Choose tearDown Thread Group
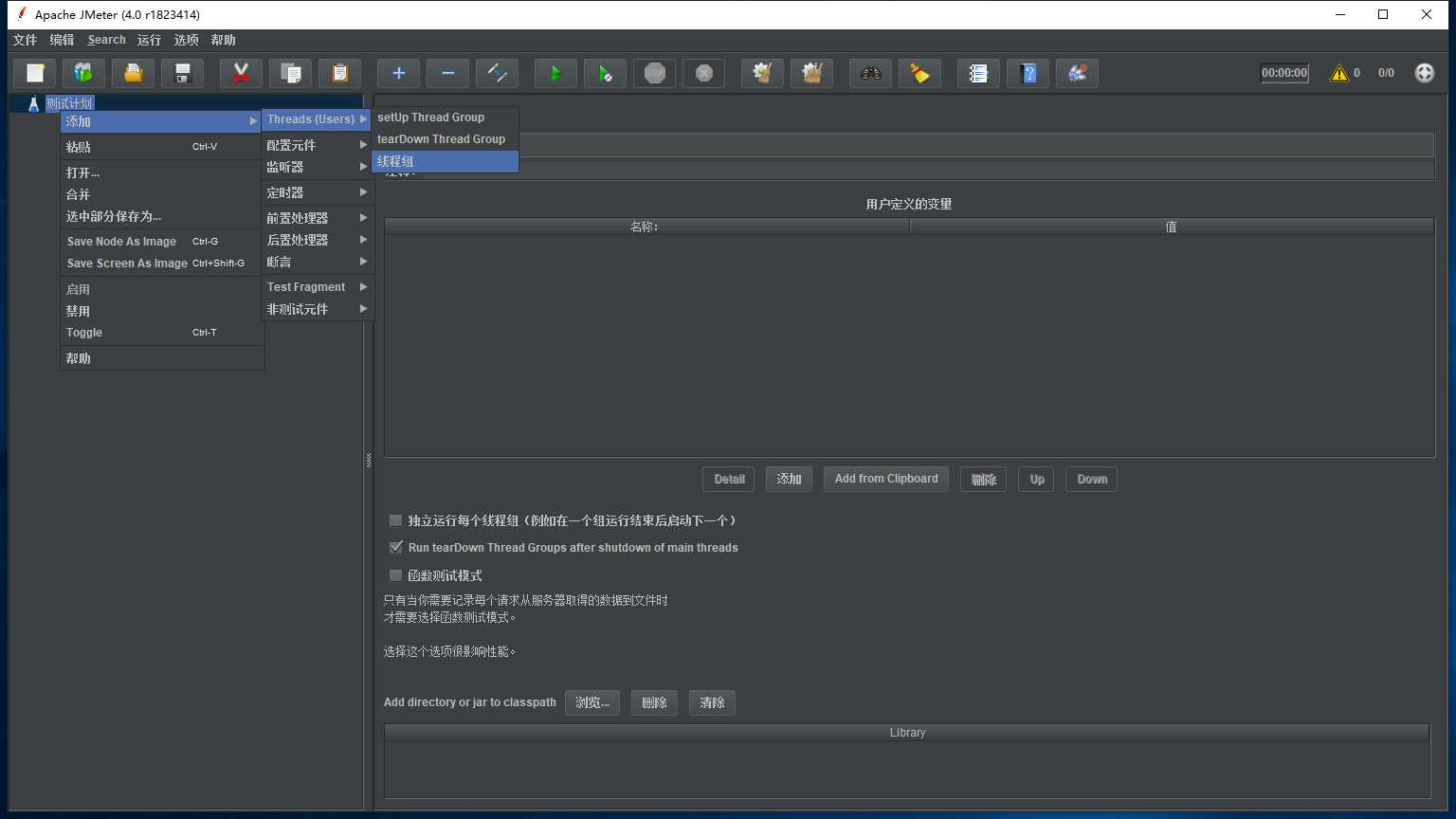This screenshot has width=1456, height=819. click(x=446, y=139)
